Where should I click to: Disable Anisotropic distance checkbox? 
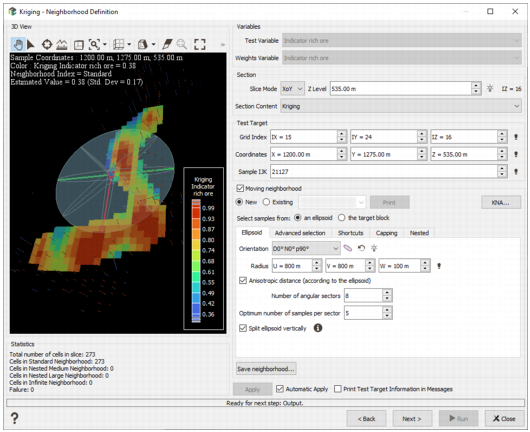(243, 281)
